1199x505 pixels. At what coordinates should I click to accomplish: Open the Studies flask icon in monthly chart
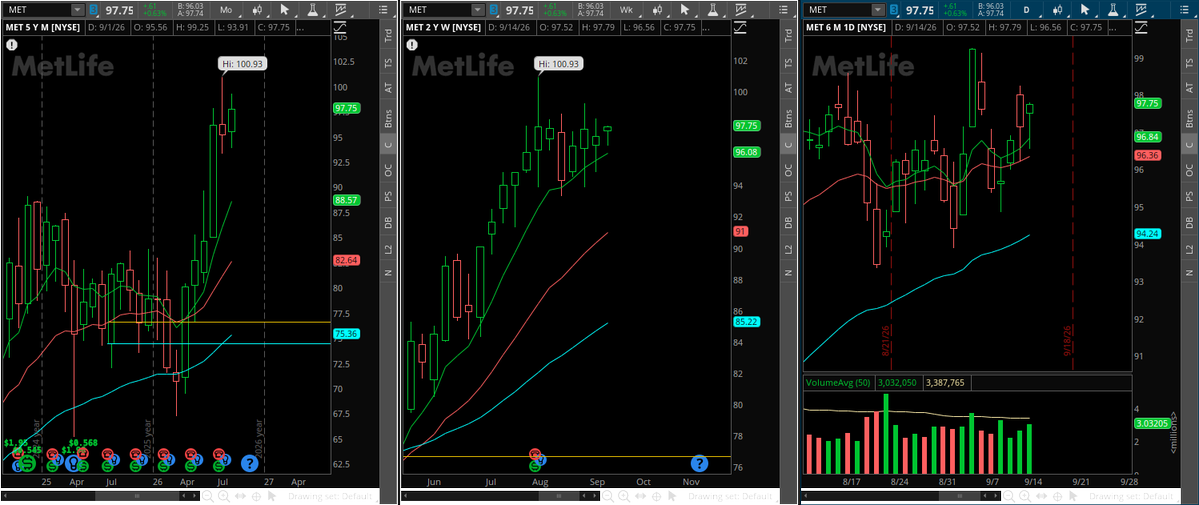[x=313, y=10]
